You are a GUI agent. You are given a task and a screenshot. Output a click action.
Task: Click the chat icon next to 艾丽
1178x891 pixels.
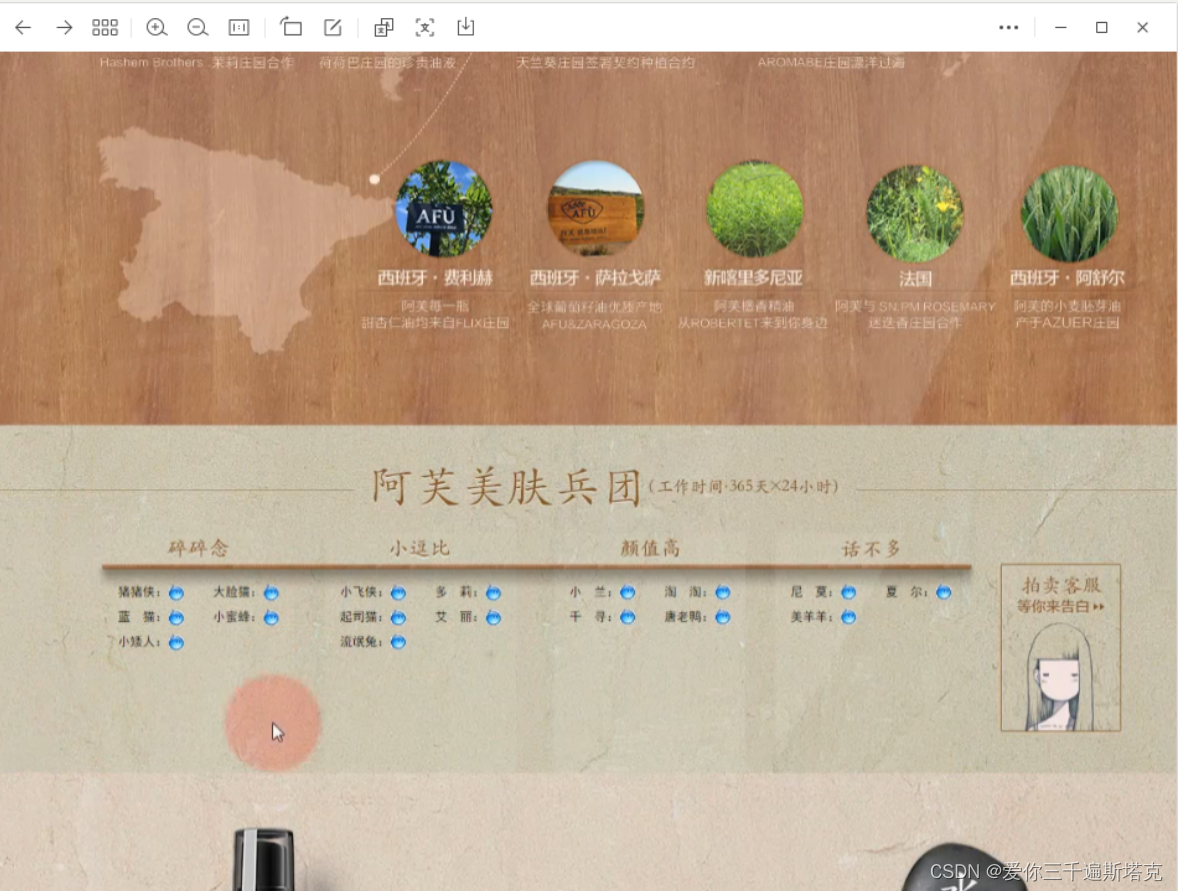pos(494,618)
